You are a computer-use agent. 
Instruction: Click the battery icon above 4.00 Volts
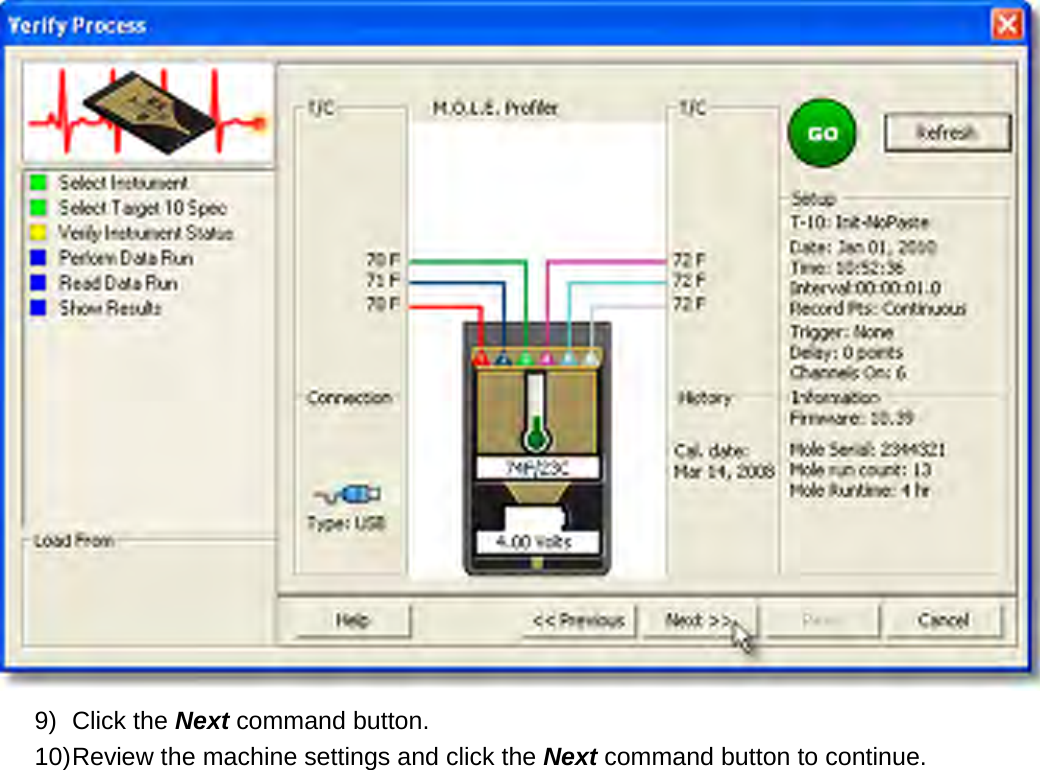pyautogui.click(x=534, y=517)
